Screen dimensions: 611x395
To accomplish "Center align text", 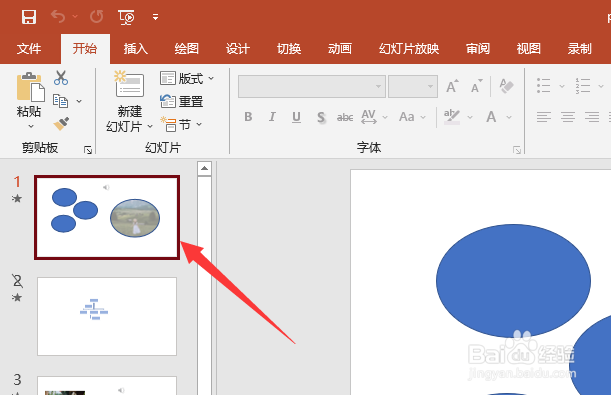I will (x=568, y=116).
